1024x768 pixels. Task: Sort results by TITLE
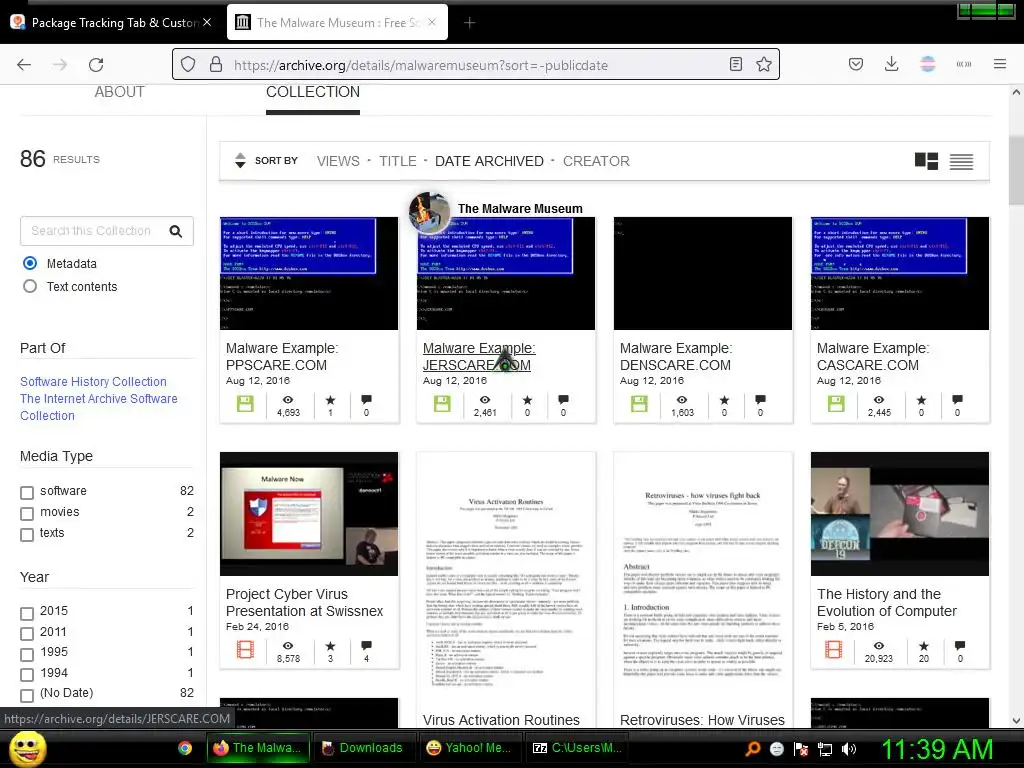(398, 161)
